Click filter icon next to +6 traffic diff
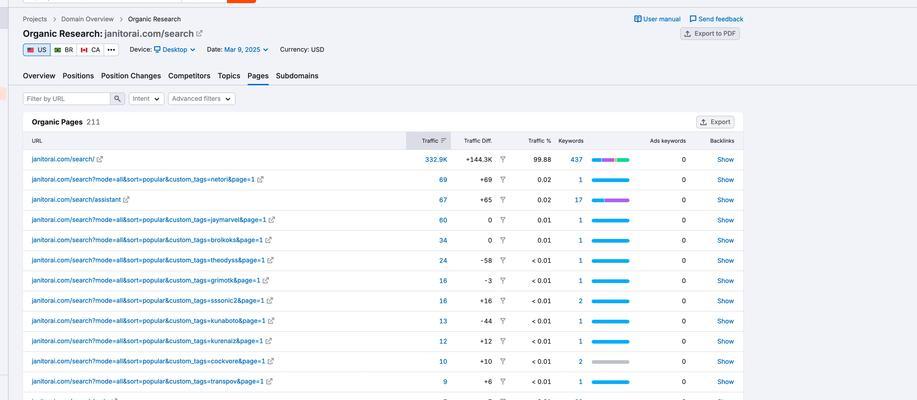917x400 pixels. pos(502,381)
